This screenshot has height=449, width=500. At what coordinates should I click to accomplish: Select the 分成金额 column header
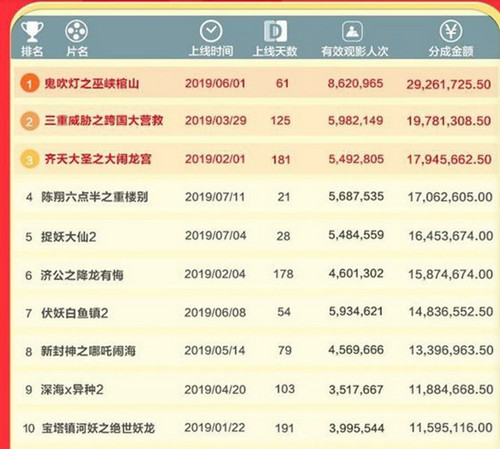pyautogui.click(x=451, y=51)
